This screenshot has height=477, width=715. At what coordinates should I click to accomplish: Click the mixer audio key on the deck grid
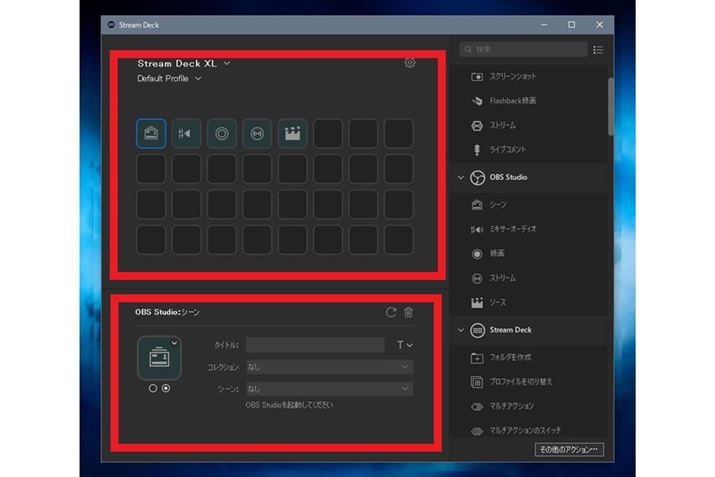point(187,134)
